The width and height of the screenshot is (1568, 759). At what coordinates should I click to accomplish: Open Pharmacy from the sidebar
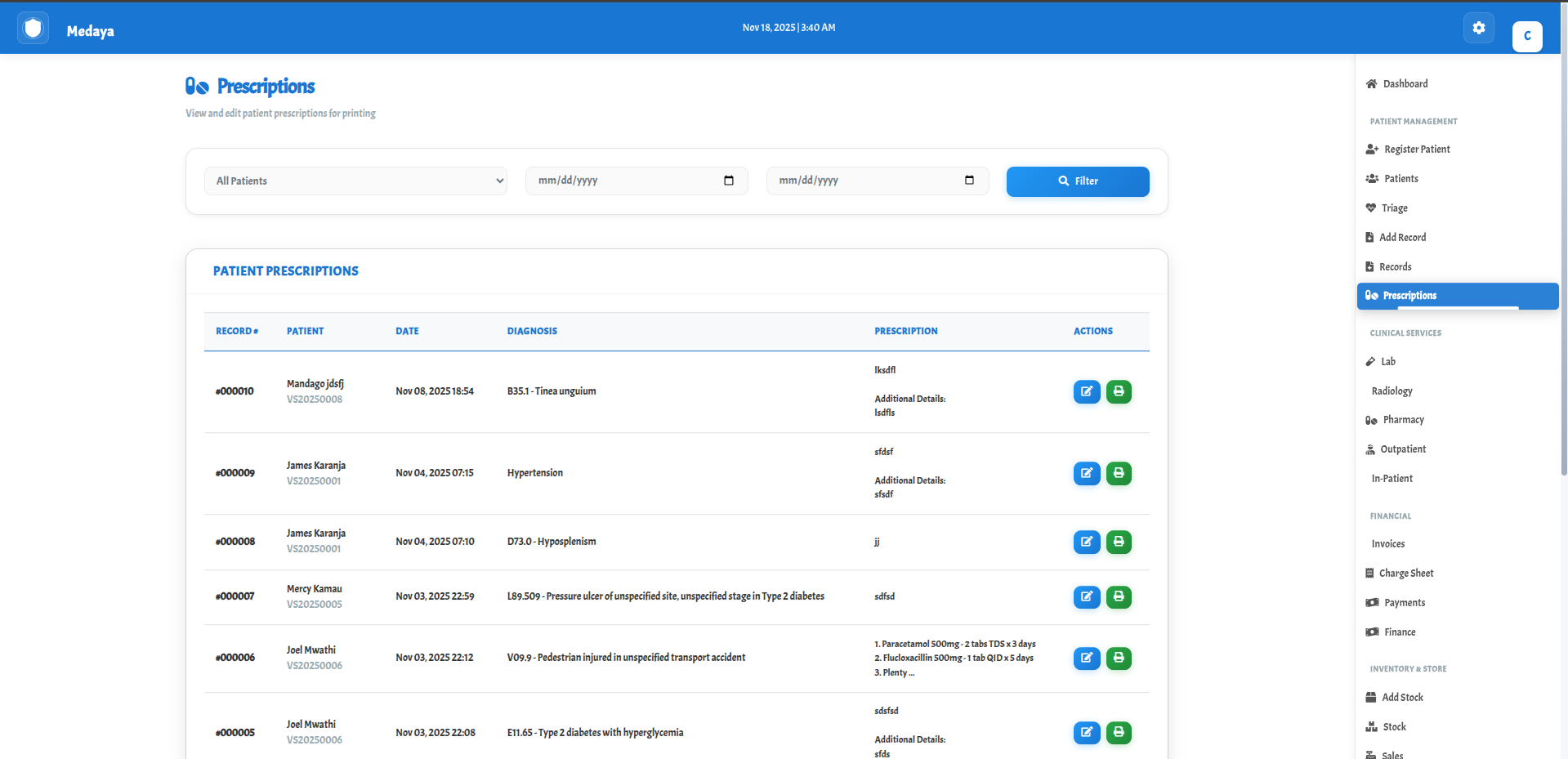[1403, 420]
